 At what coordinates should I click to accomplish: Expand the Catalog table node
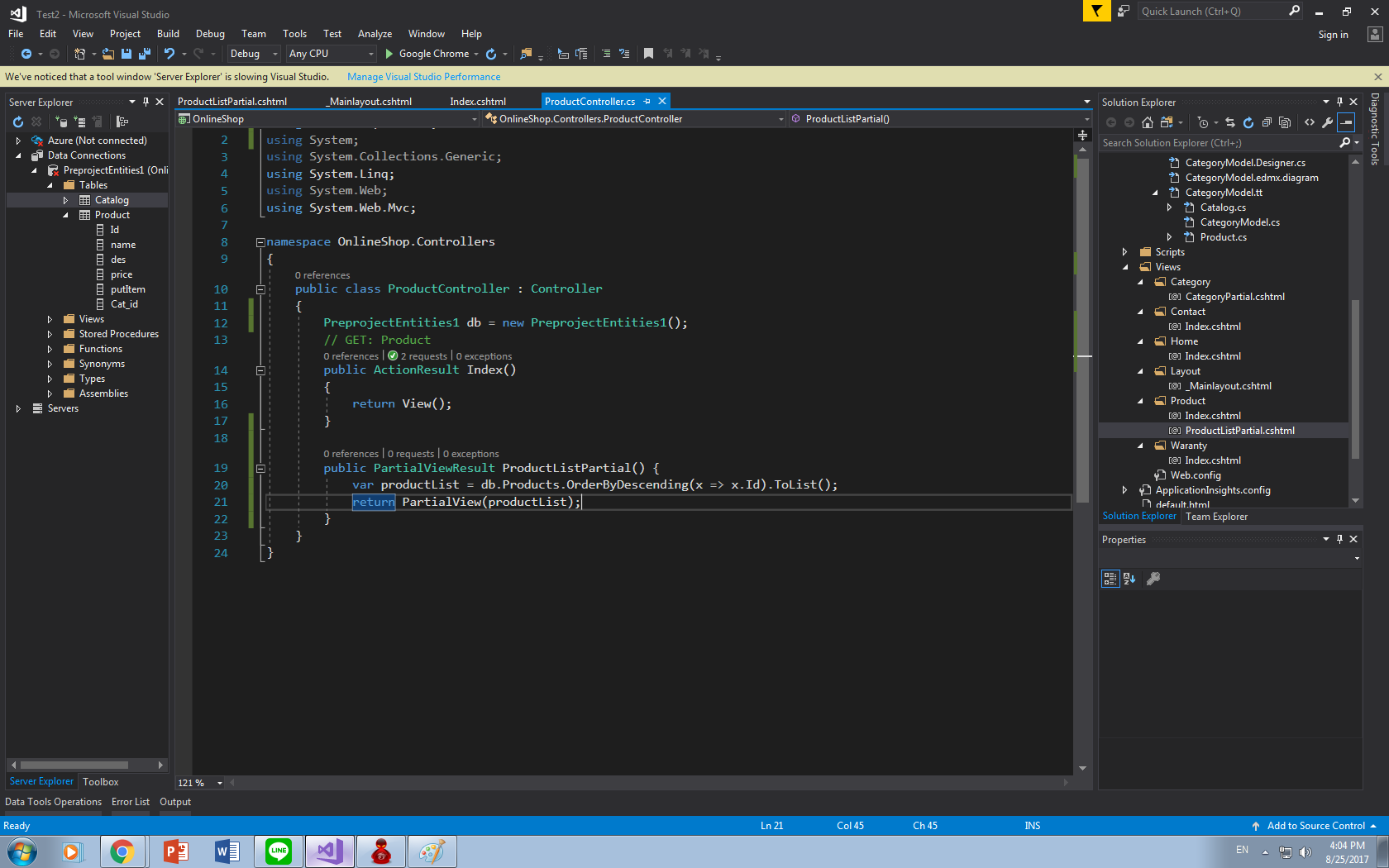(65, 200)
